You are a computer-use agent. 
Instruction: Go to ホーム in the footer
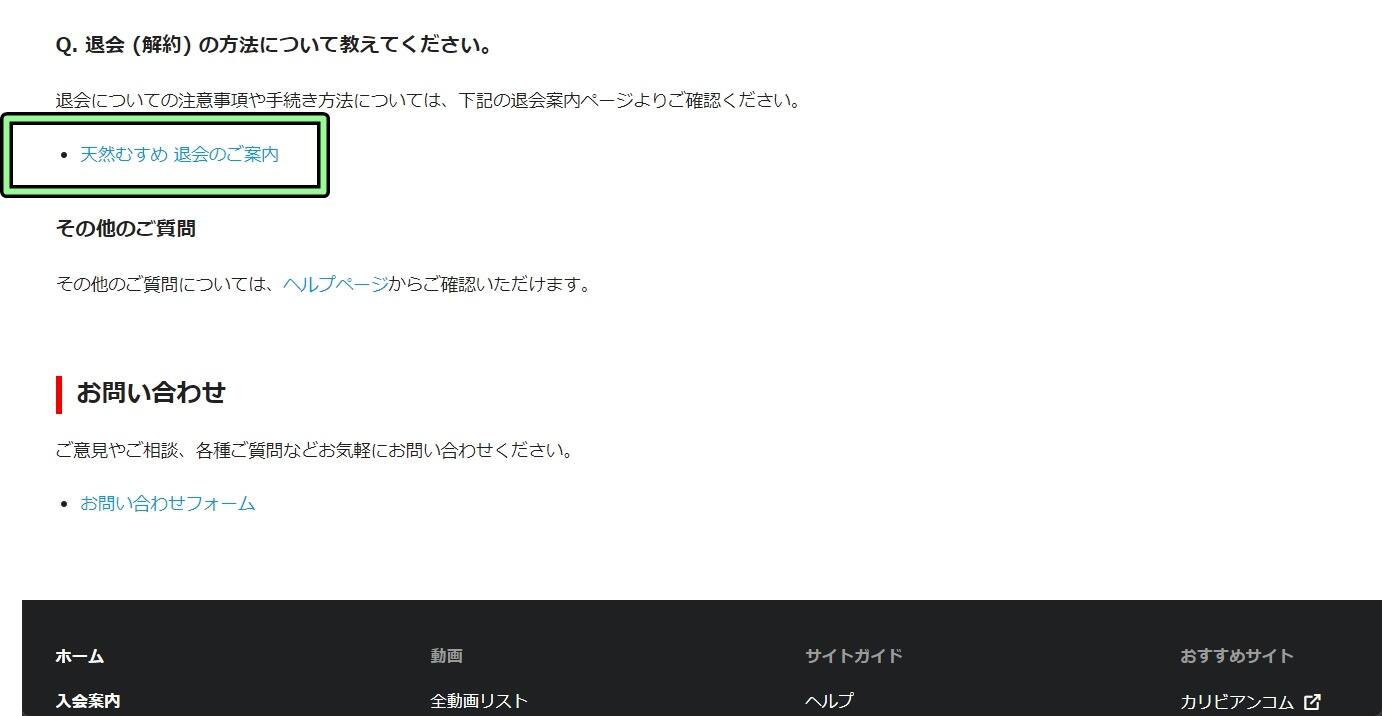(x=80, y=657)
